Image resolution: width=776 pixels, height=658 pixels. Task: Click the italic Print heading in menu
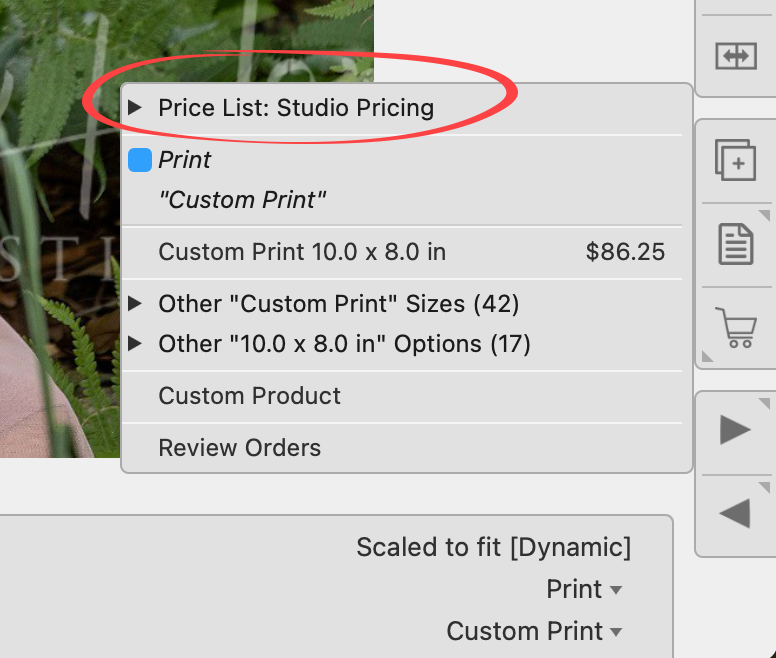[x=185, y=160]
